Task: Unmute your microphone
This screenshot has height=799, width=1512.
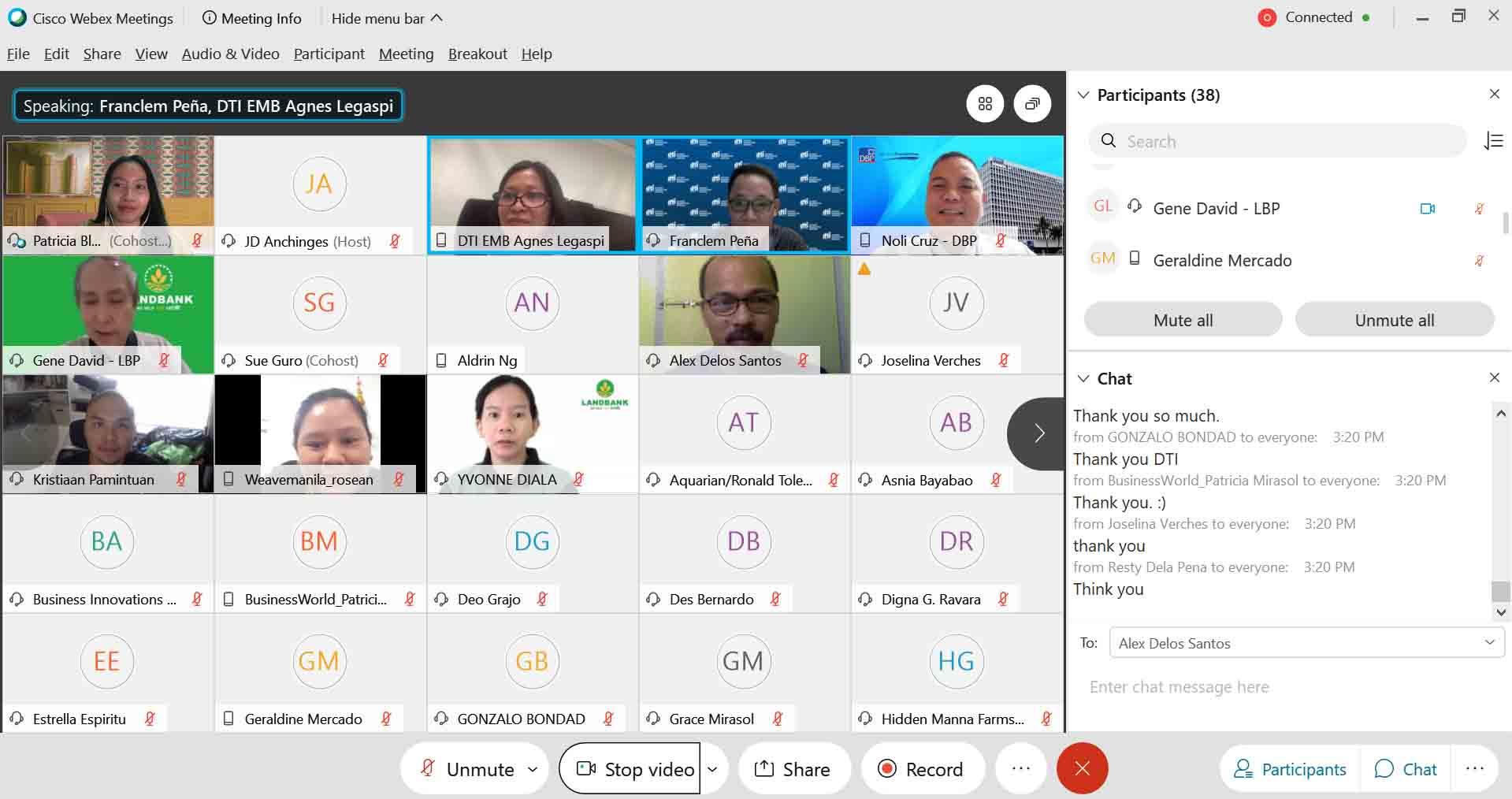Action: pyautogui.click(x=468, y=768)
